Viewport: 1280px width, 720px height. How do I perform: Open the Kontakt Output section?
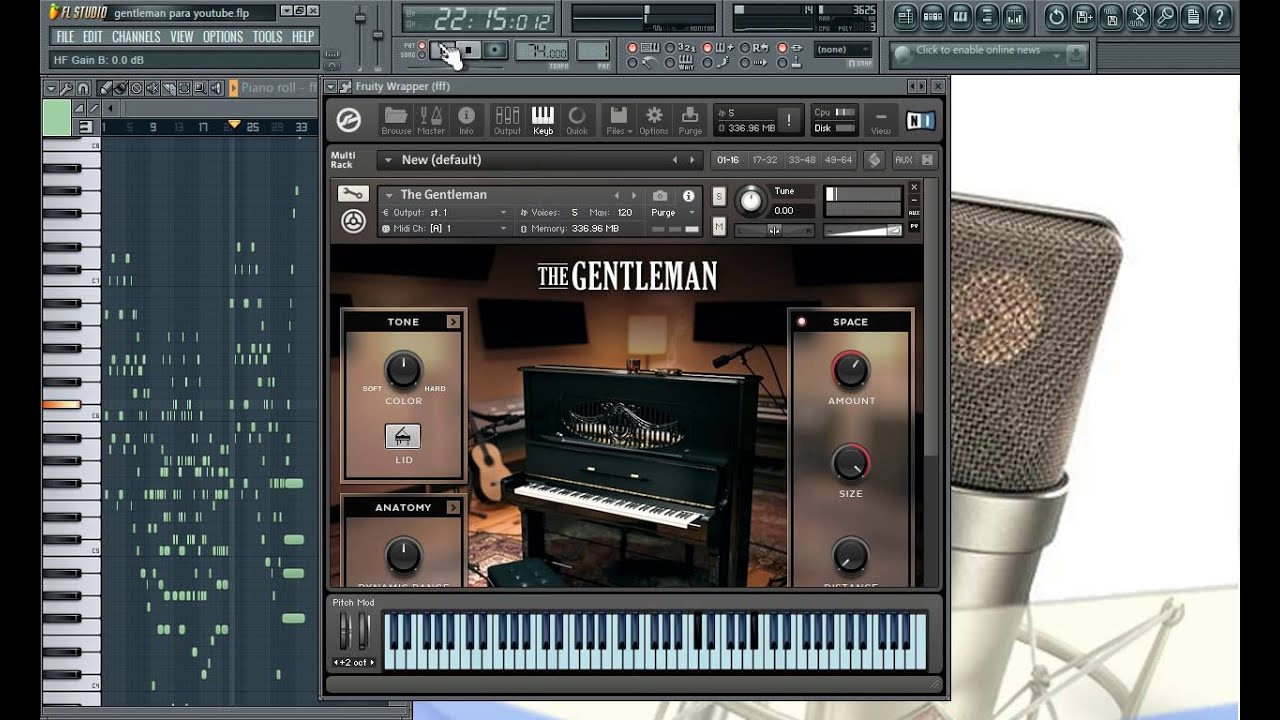coord(507,120)
